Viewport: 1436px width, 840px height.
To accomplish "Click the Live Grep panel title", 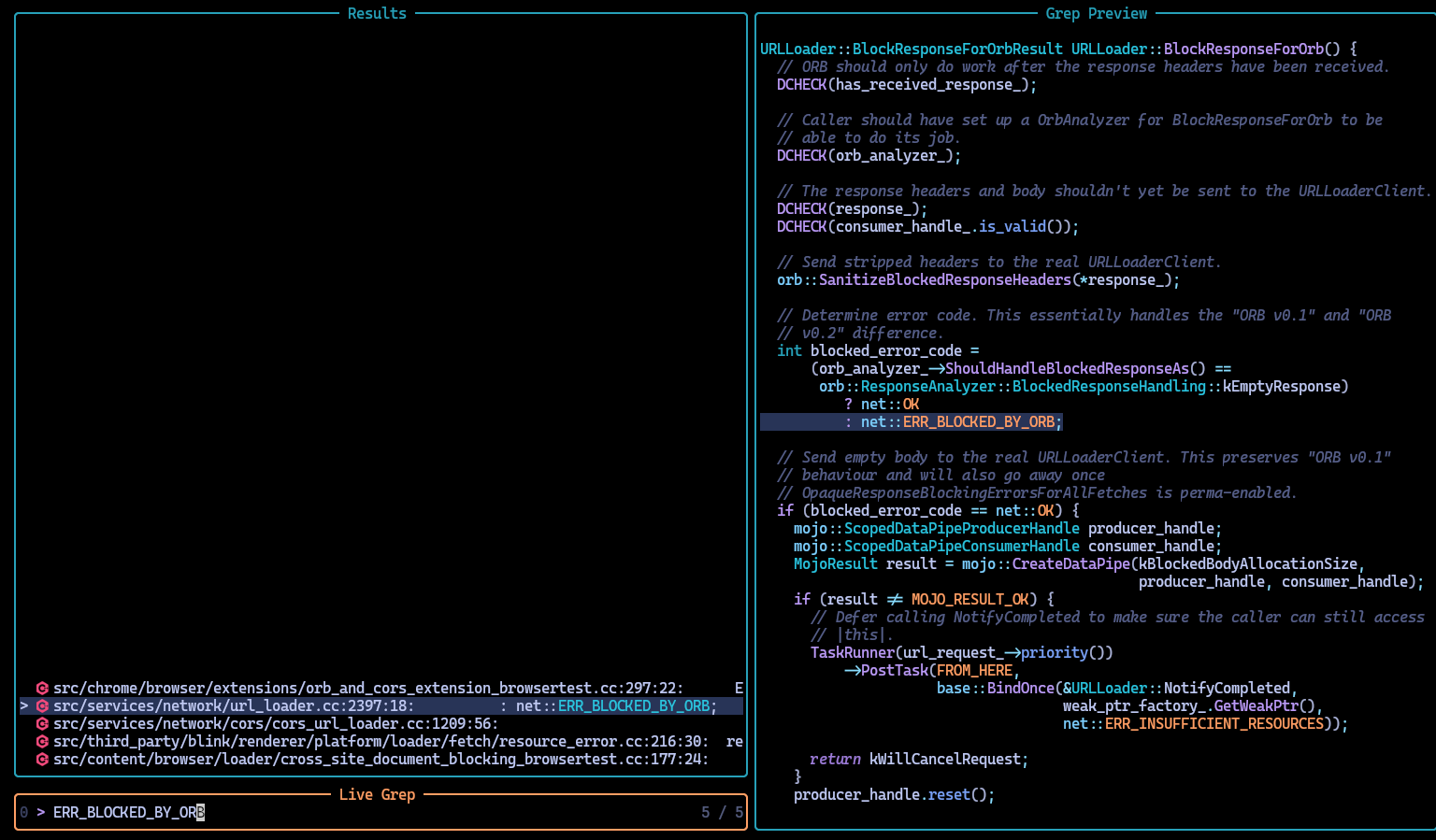I will coord(377,794).
